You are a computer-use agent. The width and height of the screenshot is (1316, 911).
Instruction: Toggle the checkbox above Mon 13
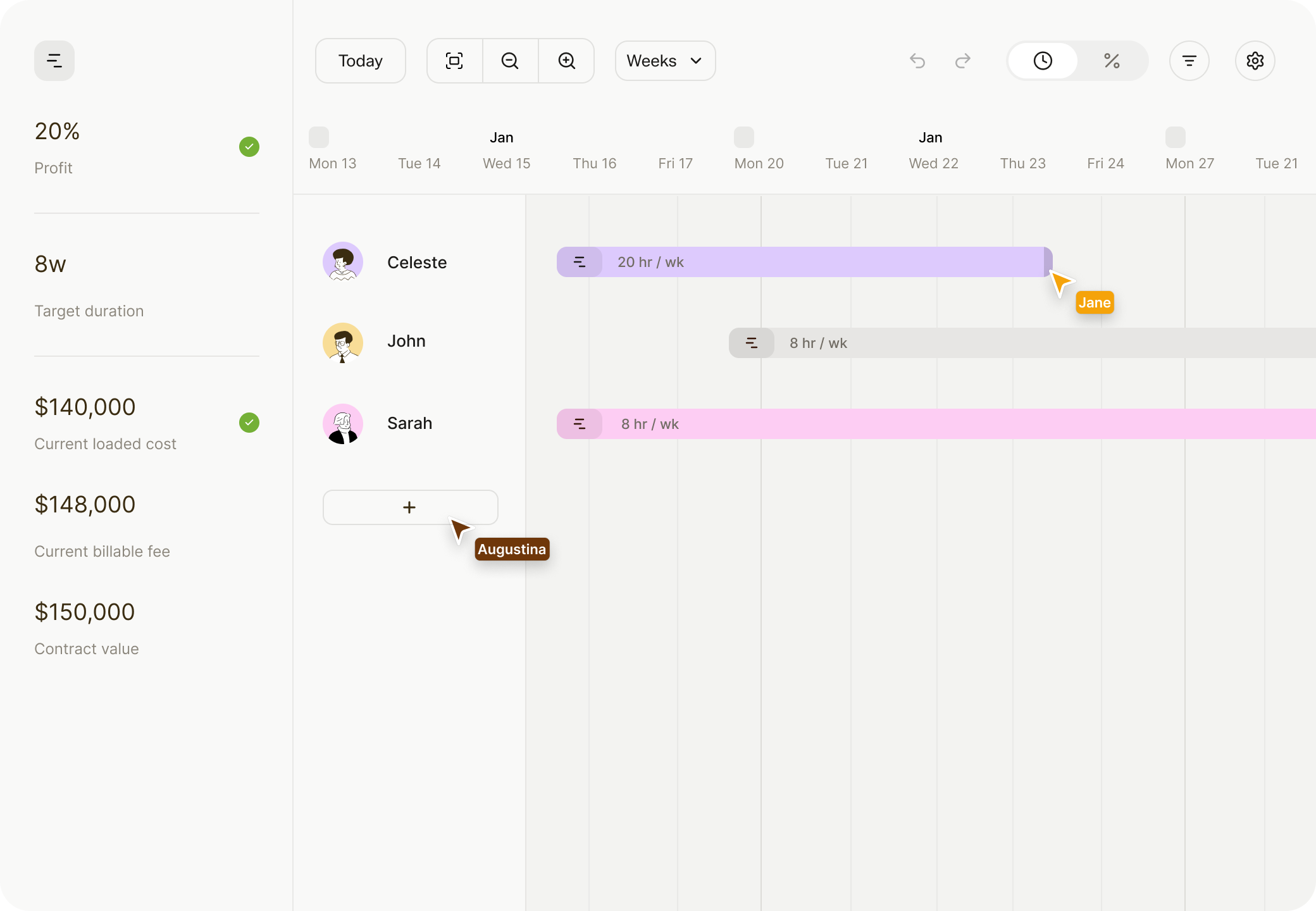(319, 137)
